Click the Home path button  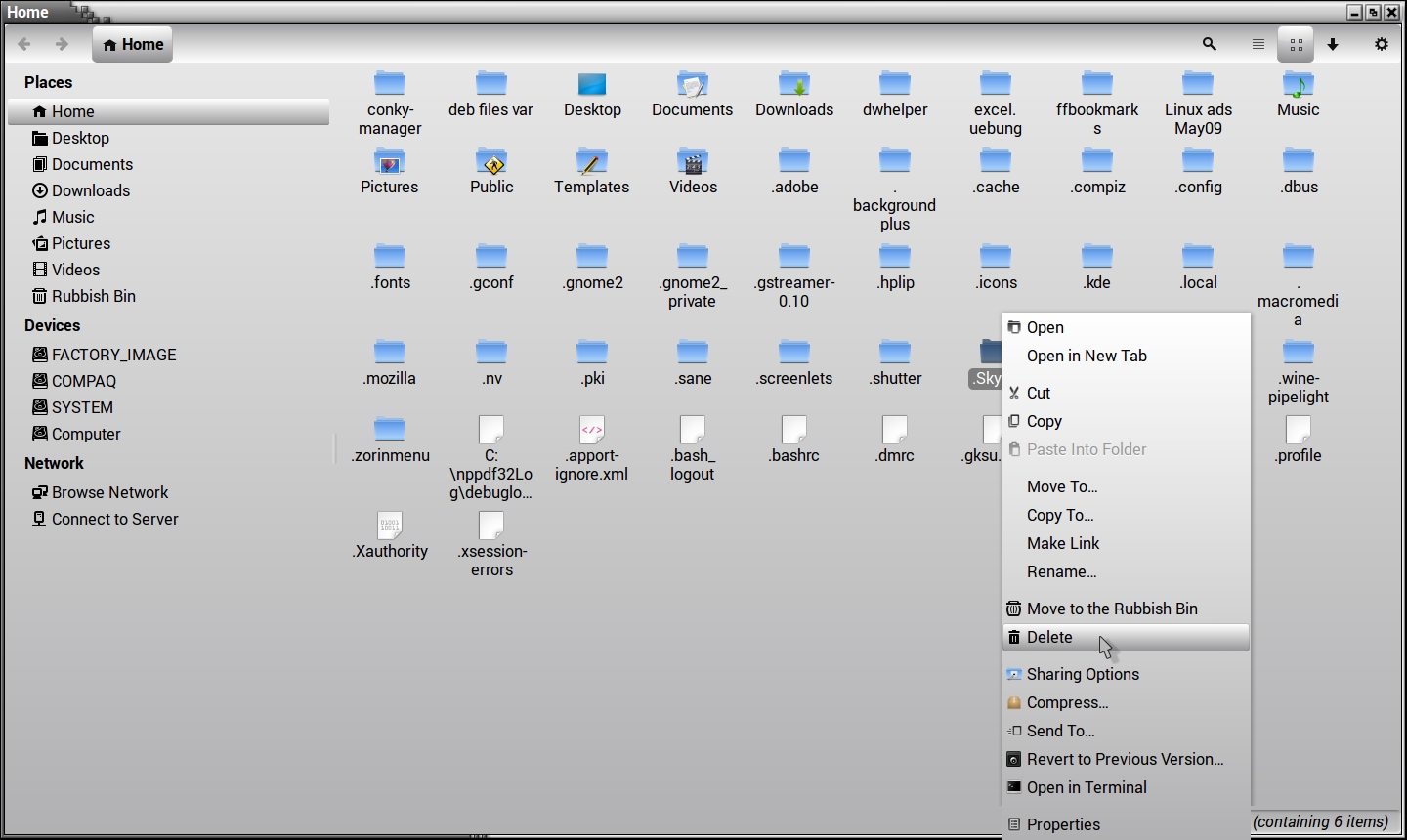pos(133,44)
